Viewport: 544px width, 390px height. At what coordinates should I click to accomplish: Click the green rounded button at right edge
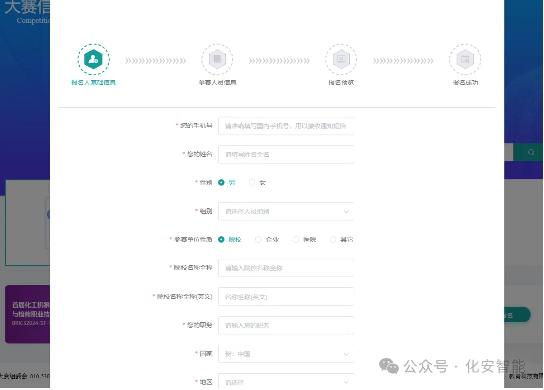click(517, 315)
